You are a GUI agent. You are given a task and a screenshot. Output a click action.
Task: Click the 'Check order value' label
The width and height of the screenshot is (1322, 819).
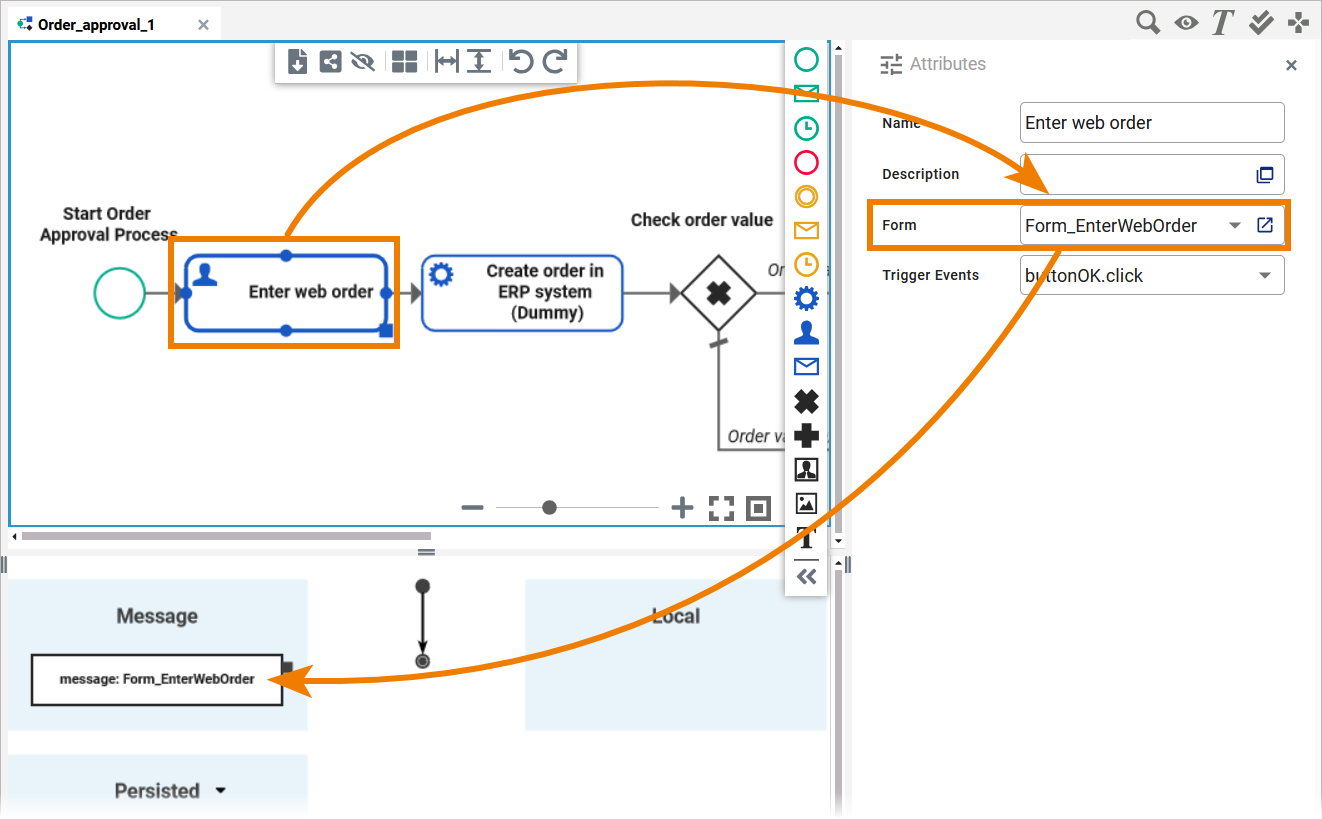[702, 220]
